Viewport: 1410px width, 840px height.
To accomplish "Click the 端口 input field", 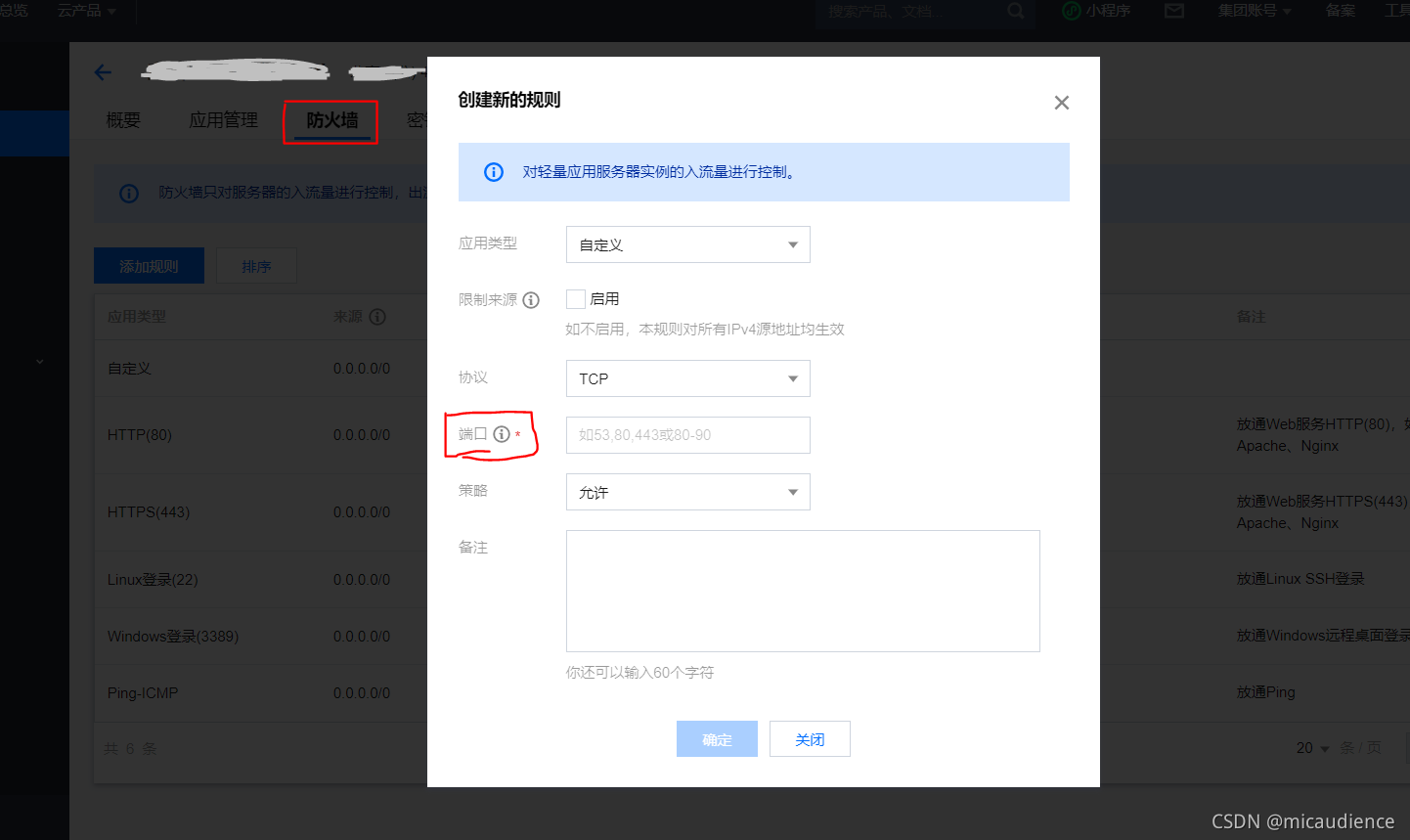I will tap(688, 435).
